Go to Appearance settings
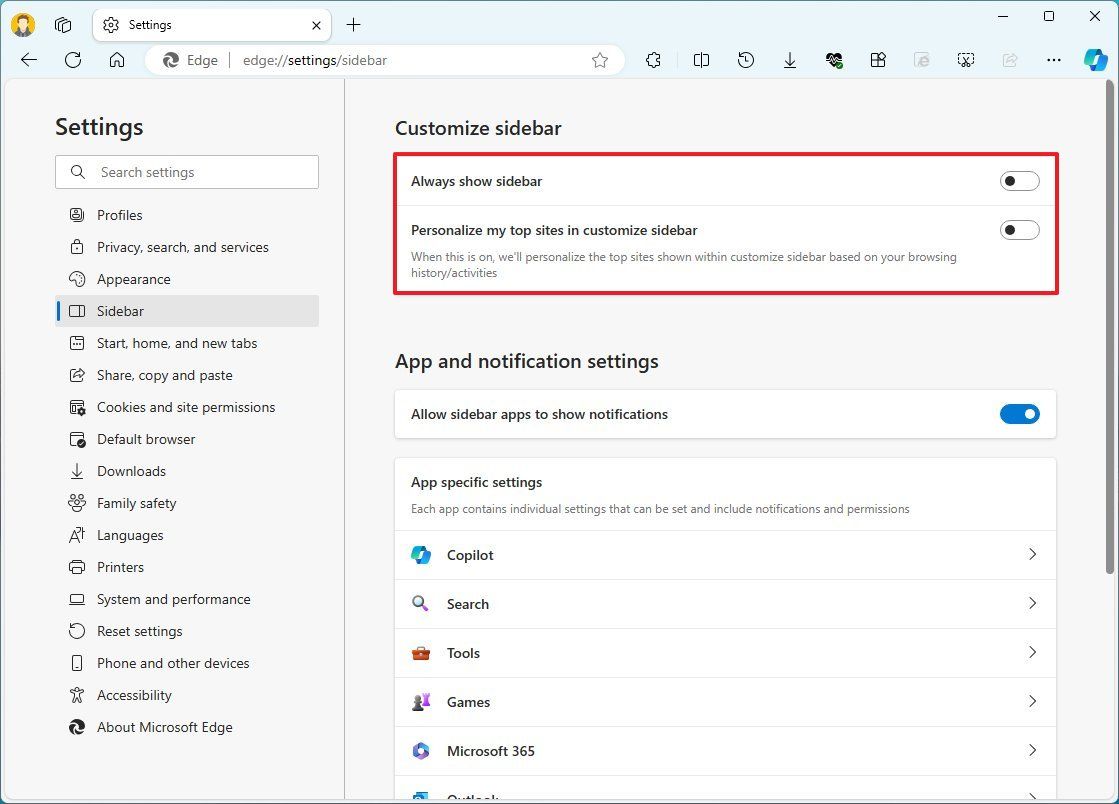 131,279
